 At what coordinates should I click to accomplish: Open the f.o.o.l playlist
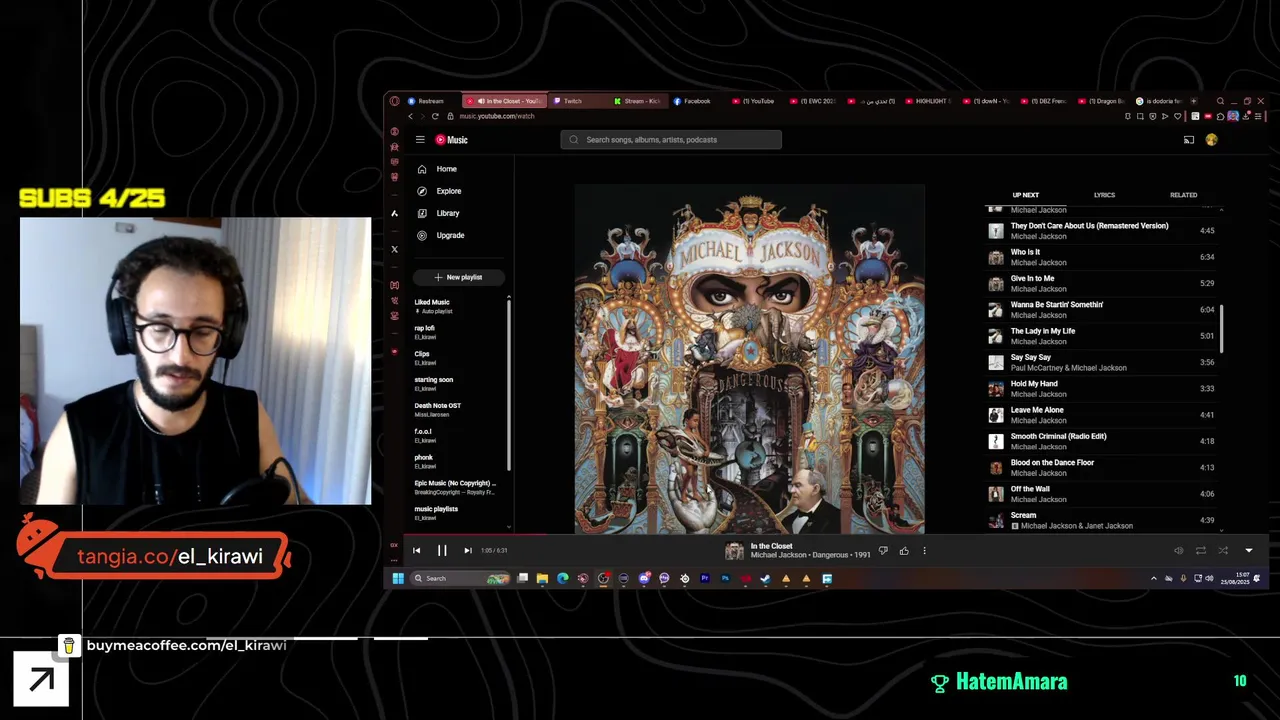[458, 435]
